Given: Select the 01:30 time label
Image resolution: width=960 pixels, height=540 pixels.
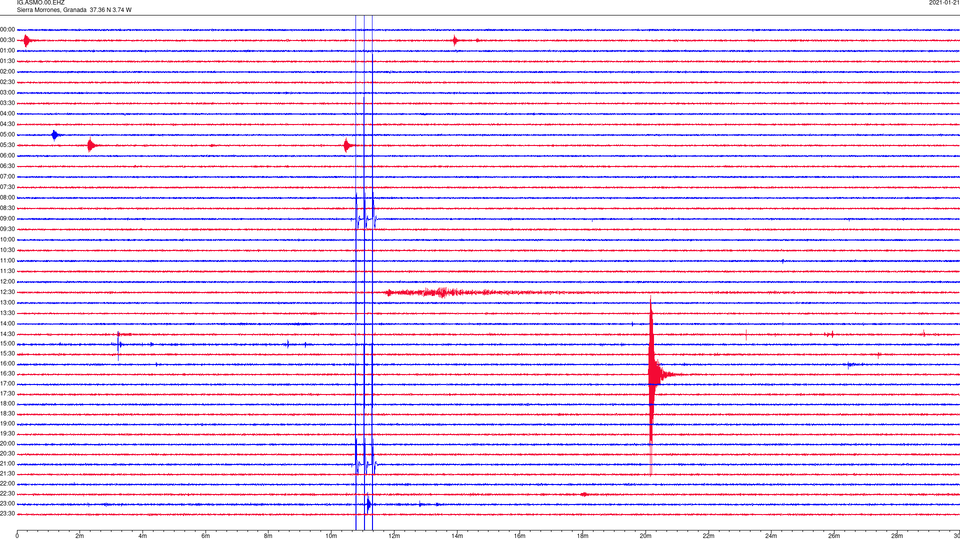Looking at the screenshot, I should click(x=7, y=61).
